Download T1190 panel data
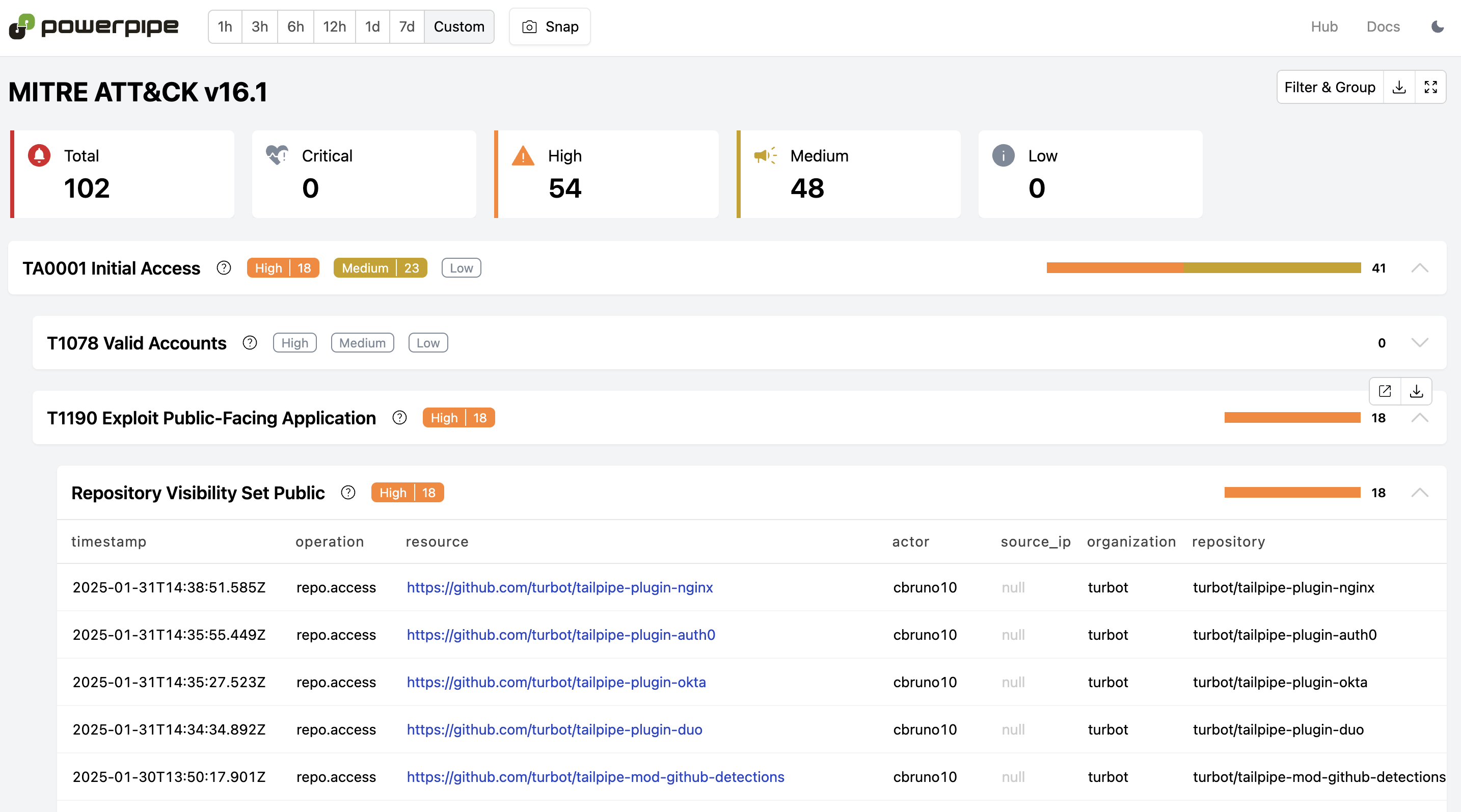This screenshot has width=1461, height=812. click(1416, 391)
